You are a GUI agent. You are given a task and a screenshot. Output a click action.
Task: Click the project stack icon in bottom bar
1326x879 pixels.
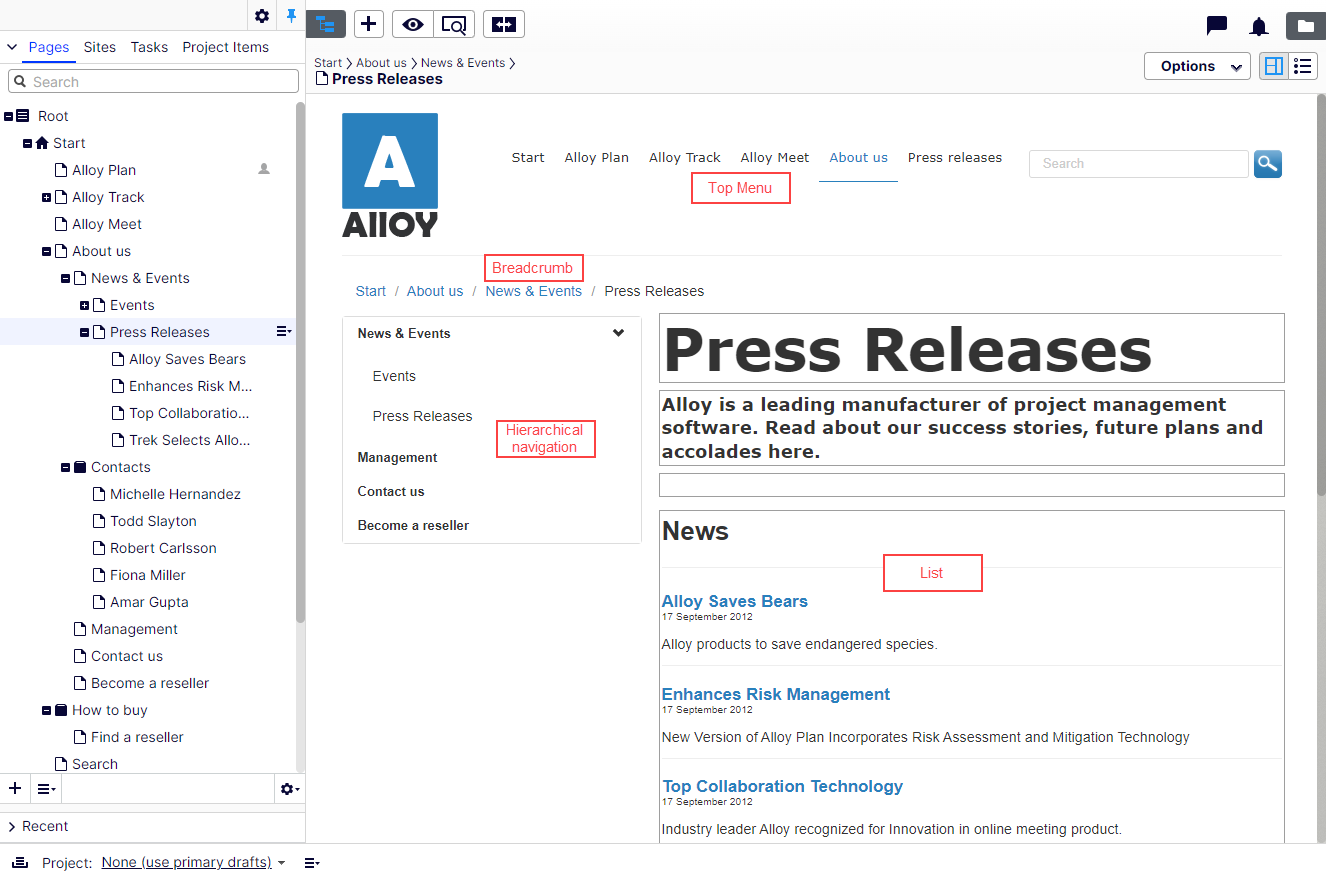click(x=20, y=862)
